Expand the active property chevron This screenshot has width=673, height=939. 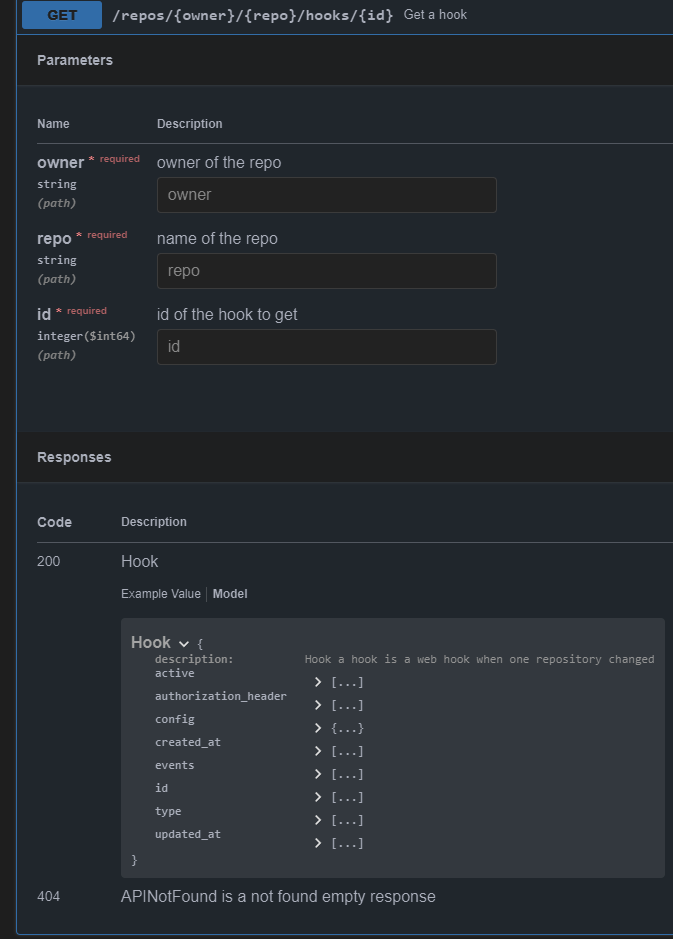point(318,682)
